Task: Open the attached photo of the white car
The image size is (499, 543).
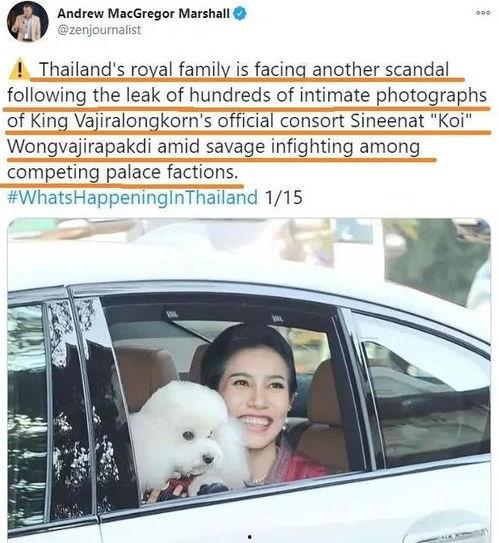Action: coord(249,380)
